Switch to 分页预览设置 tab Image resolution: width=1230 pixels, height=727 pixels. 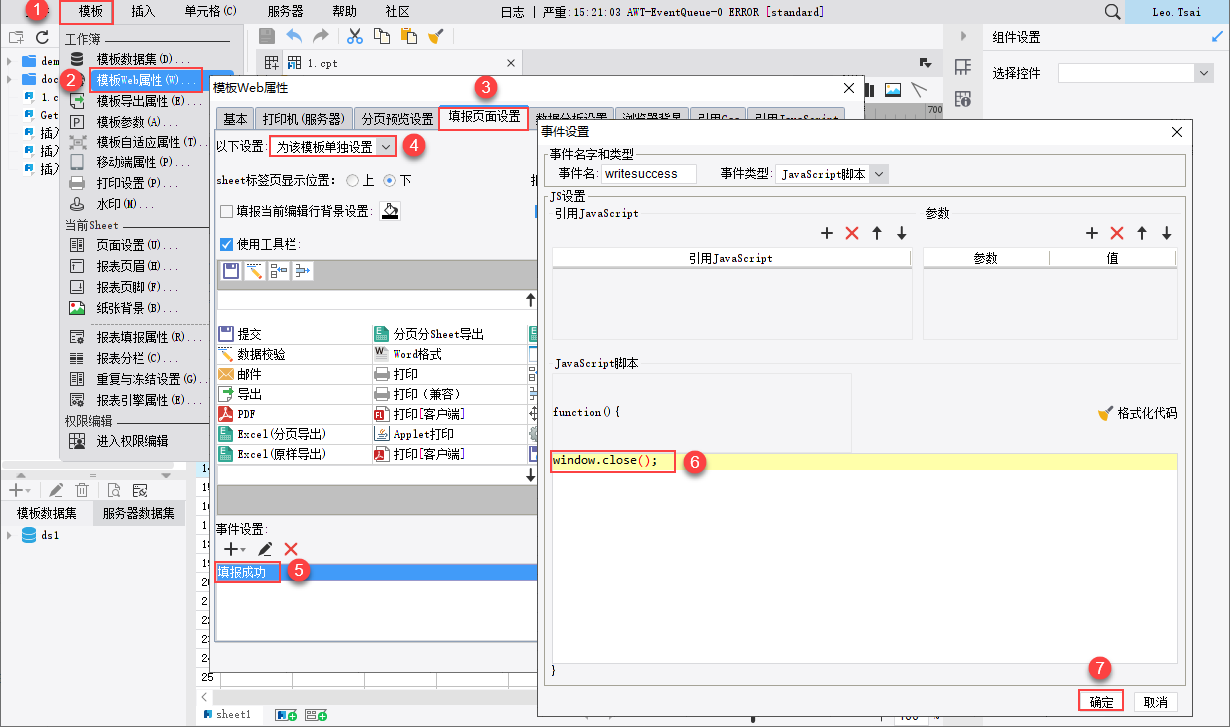point(397,118)
